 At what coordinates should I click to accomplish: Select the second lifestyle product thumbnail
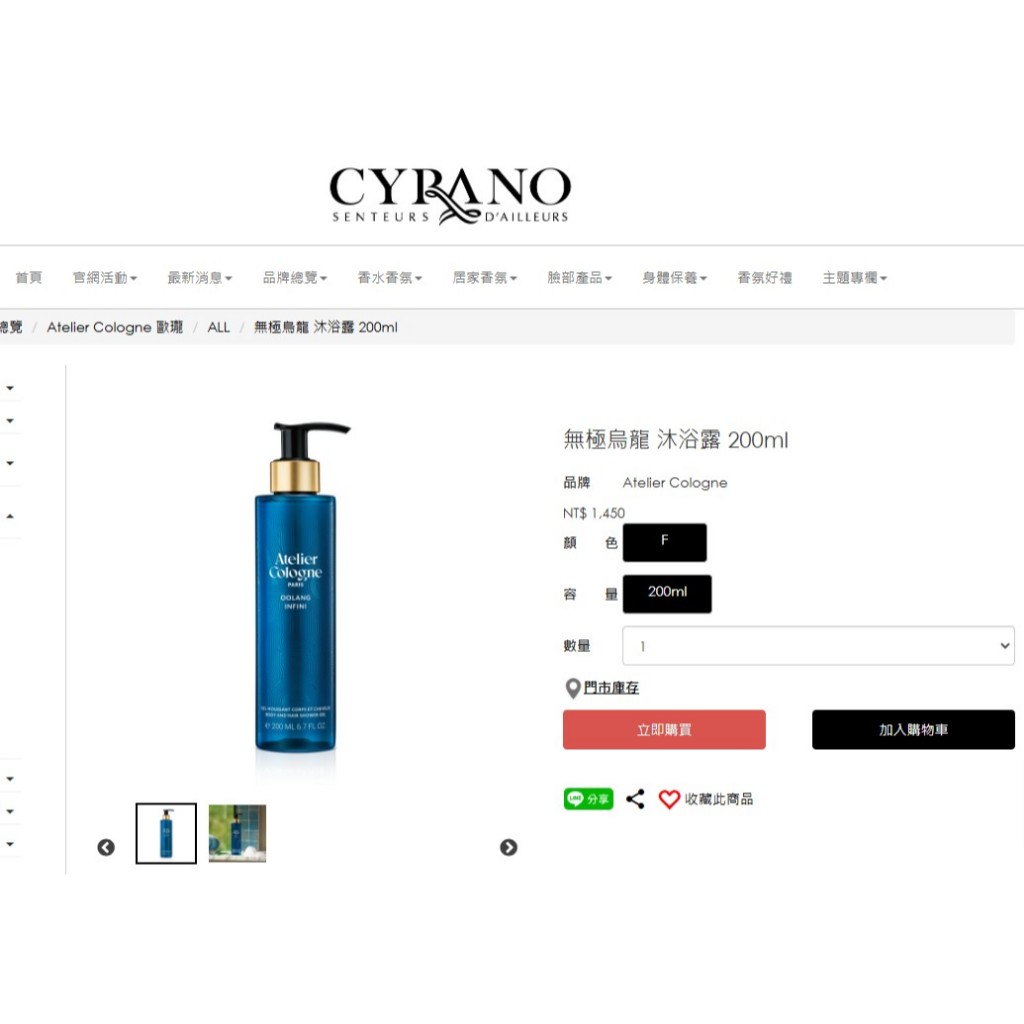click(x=237, y=833)
